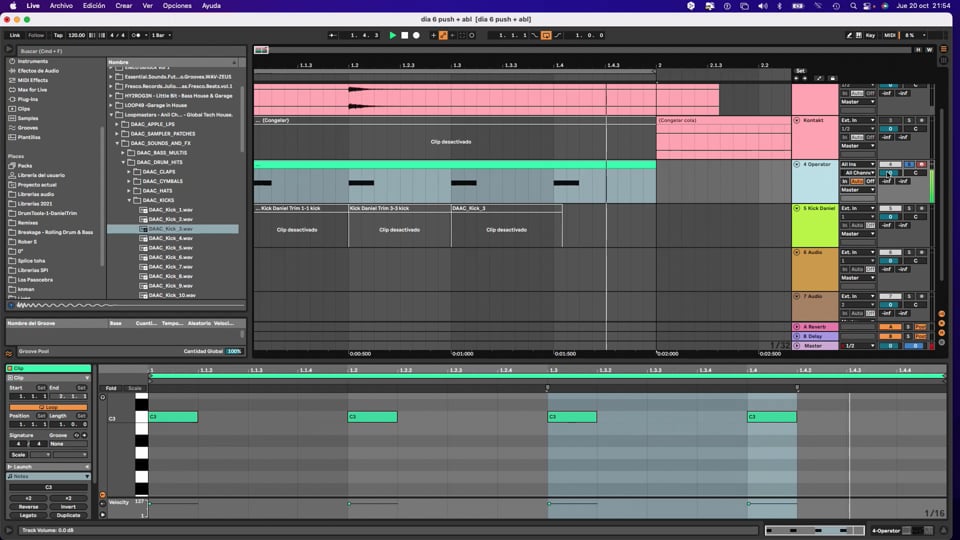This screenshot has height=540, width=960.
Task: Solo the 4 Operator track
Action: [909, 165]
